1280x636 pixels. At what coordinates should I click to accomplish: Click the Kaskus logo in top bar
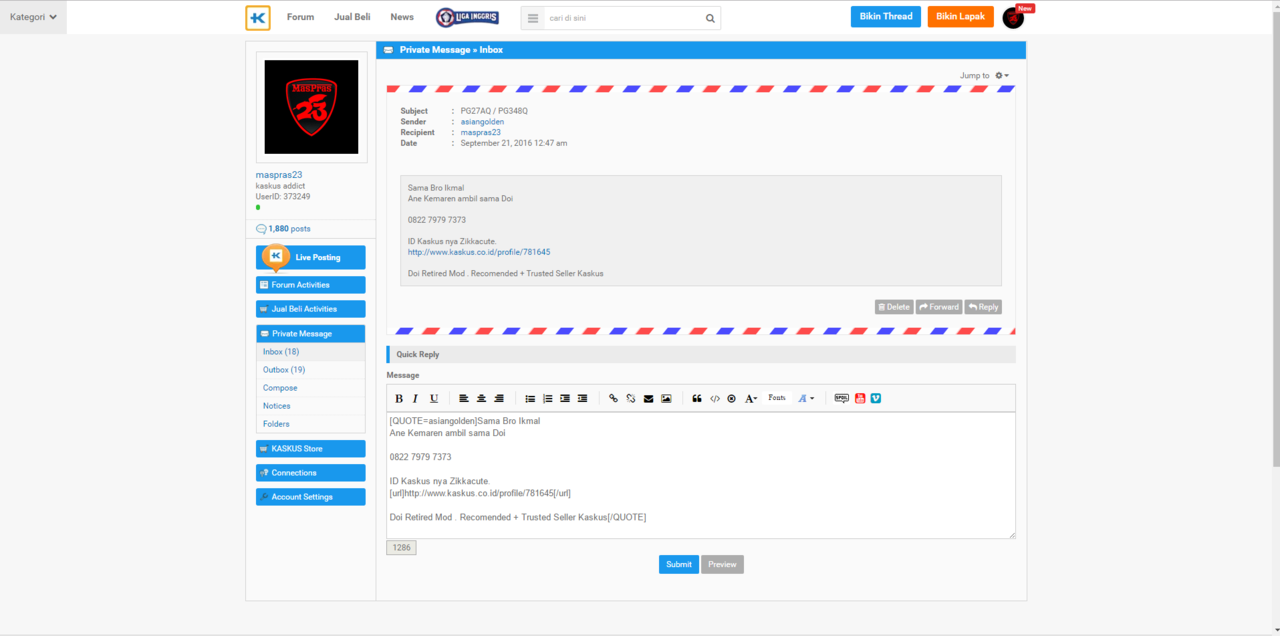tap(258, 17)
